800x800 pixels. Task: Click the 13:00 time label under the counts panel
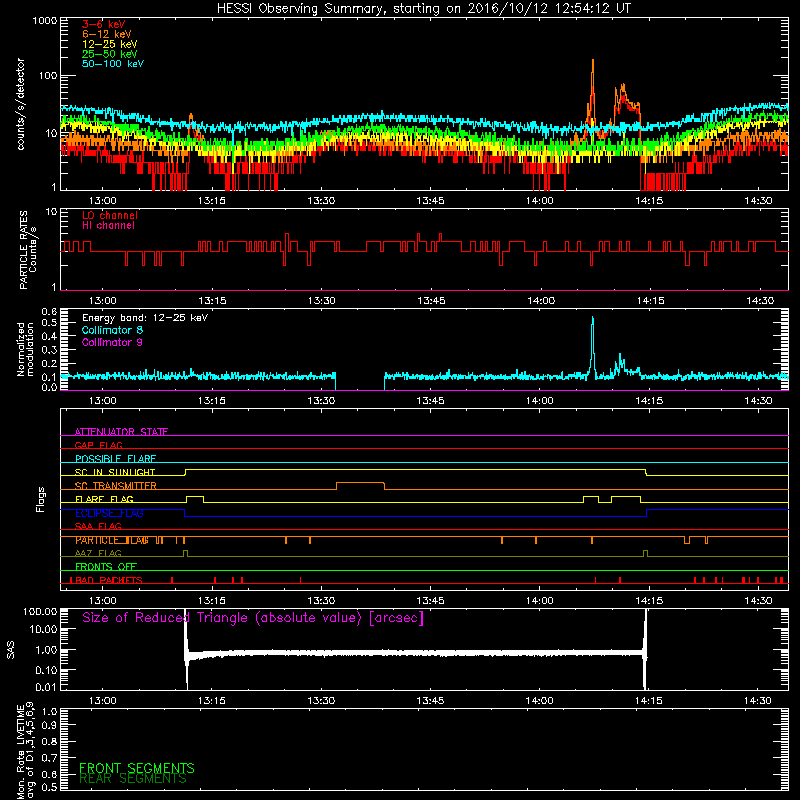103,201
